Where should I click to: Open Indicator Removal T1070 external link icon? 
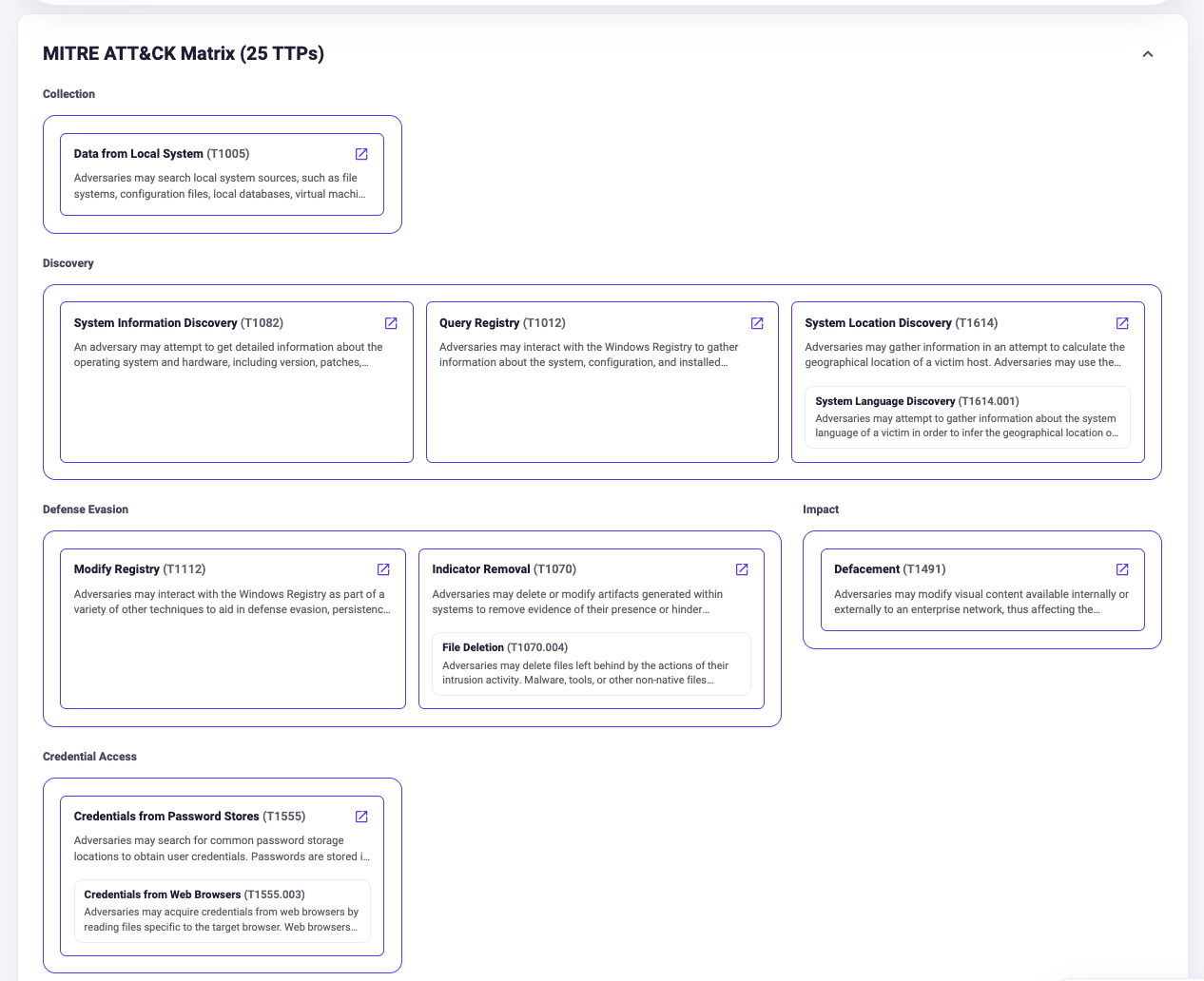(x=742, y=569)
